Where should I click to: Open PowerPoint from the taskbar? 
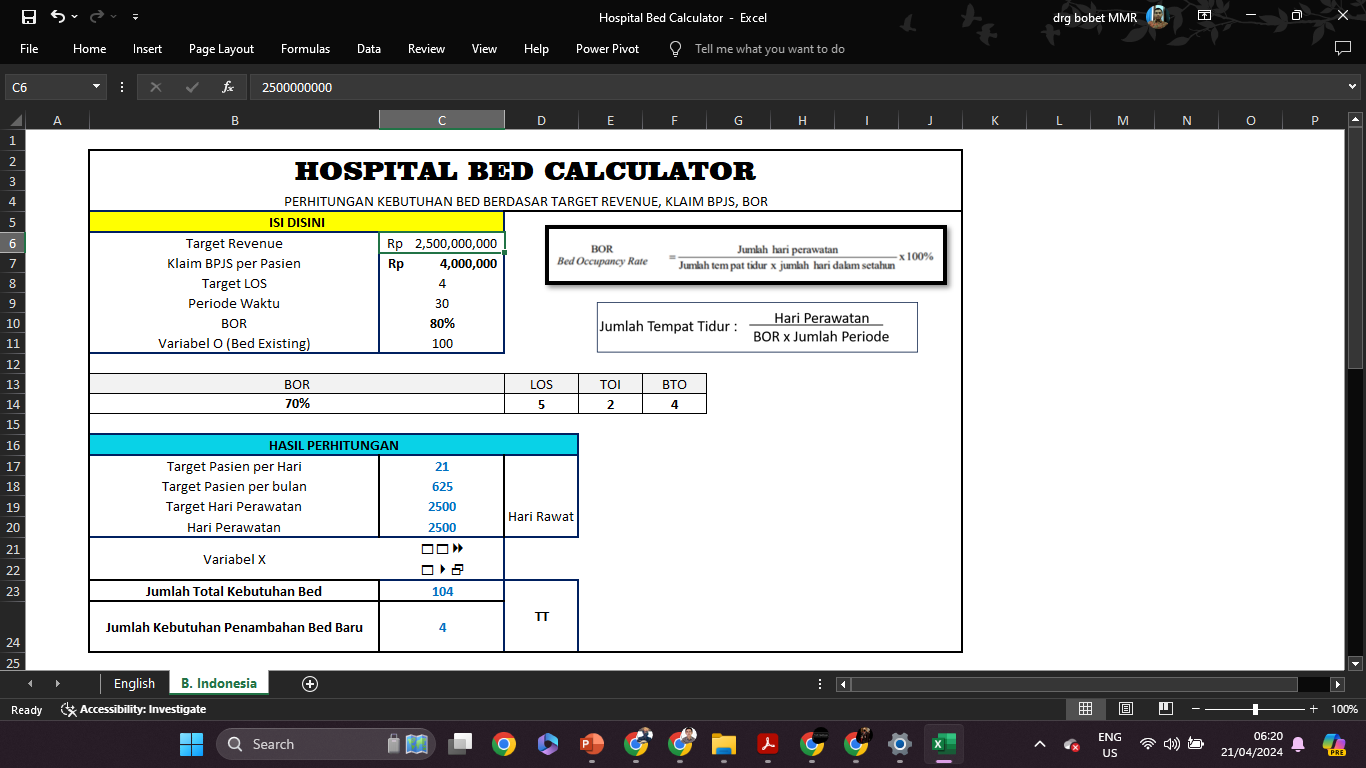point(591,744)
